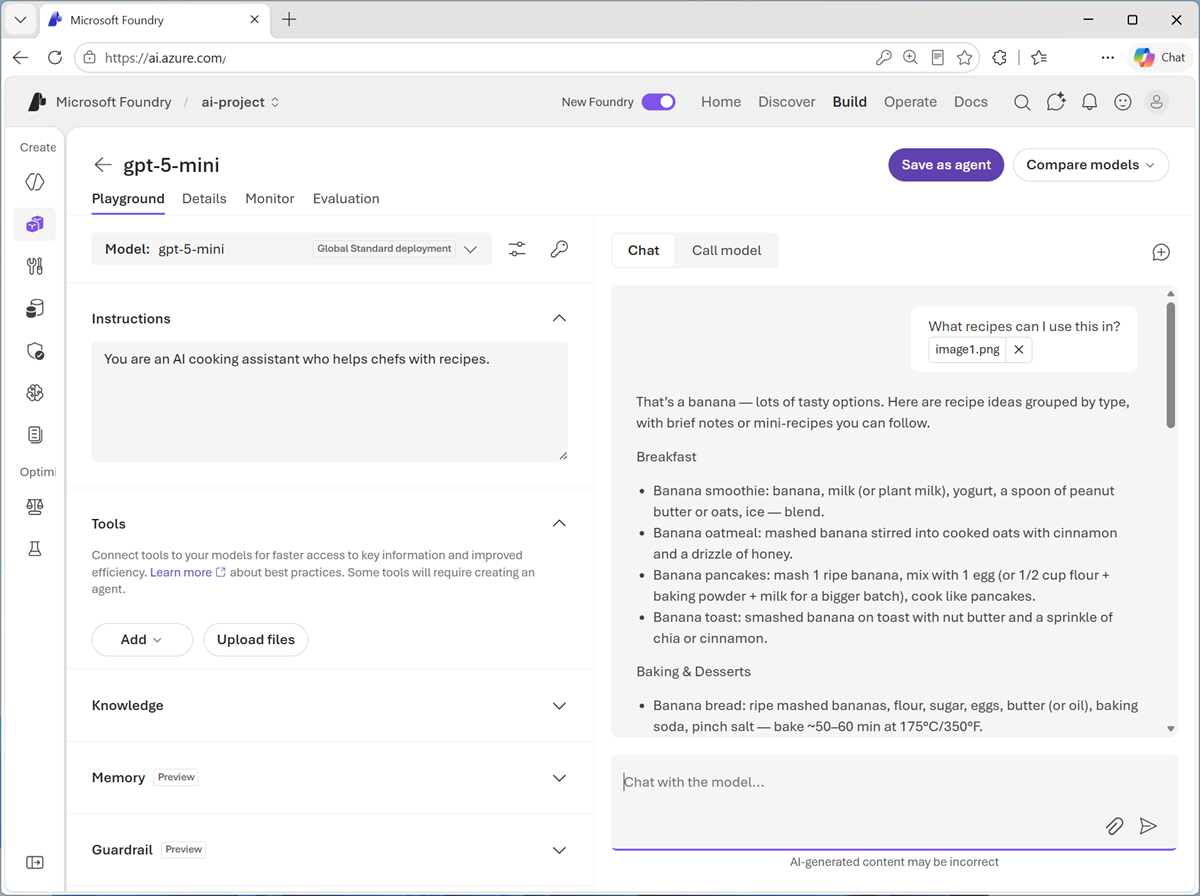This screenshot has width=1200, height=896.
Task: Open notifications bell icon
Action: point(1090,102)
